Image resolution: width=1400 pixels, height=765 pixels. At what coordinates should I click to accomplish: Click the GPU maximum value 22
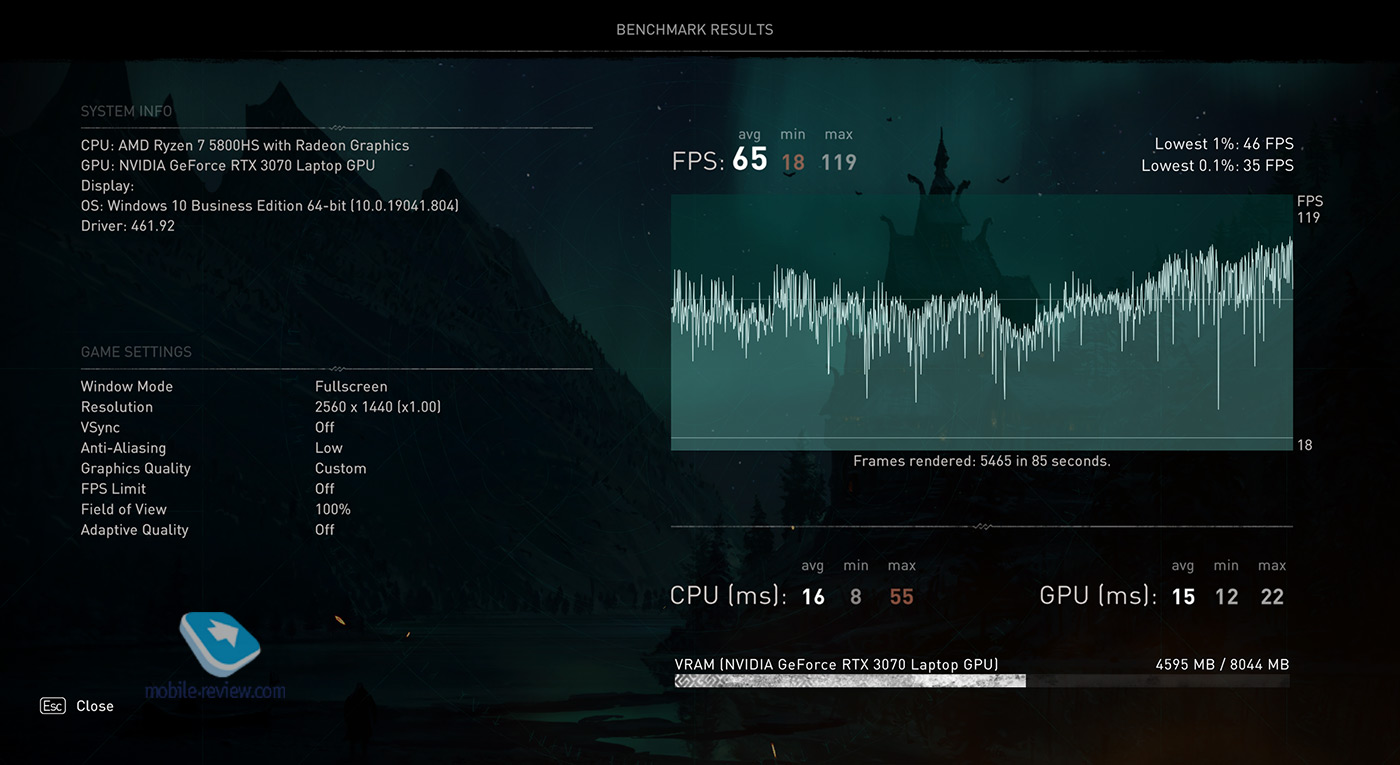pos(1272,597)
